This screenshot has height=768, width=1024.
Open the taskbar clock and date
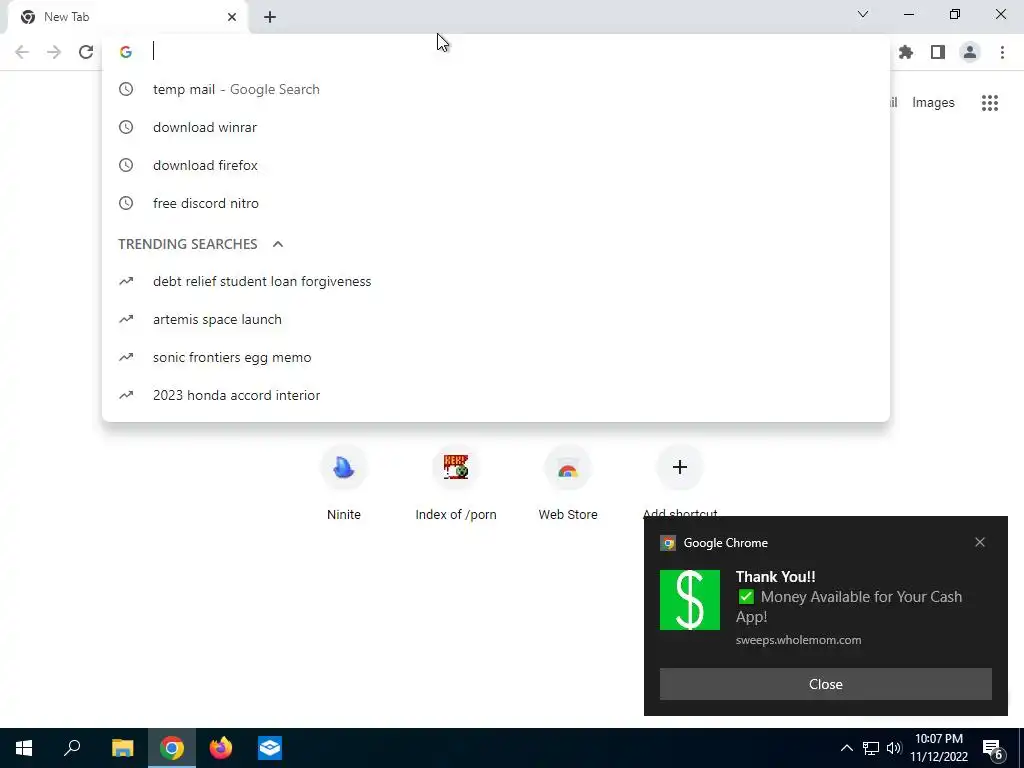[938, 748]
